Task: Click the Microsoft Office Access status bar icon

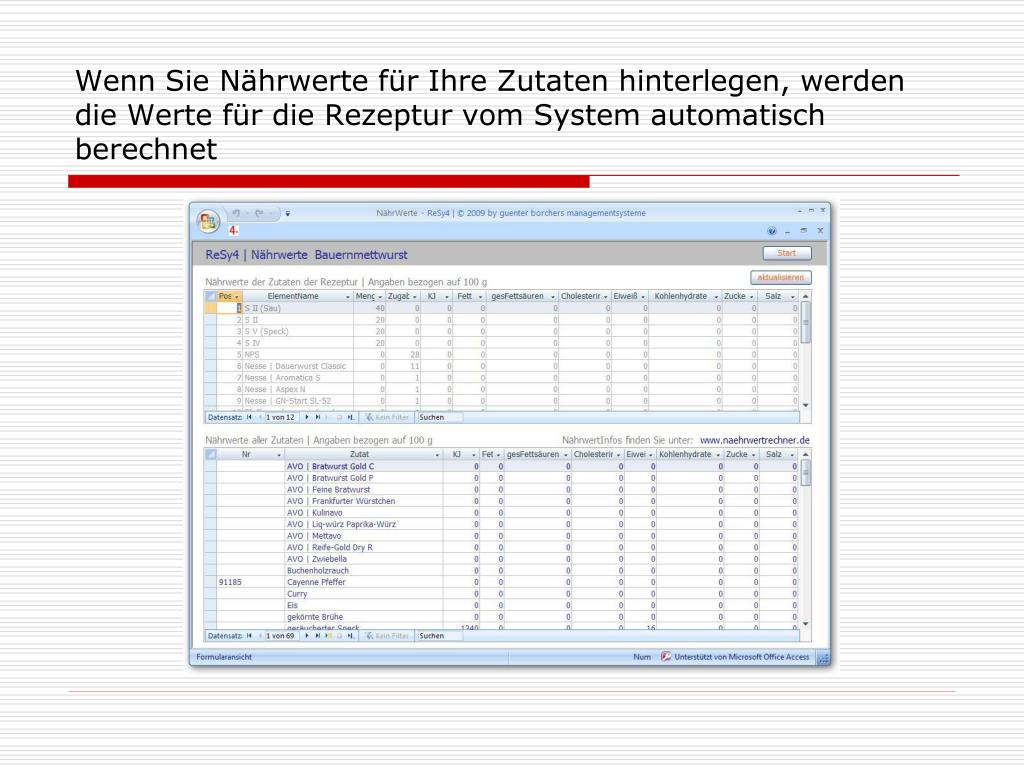Action: (665, 657)
